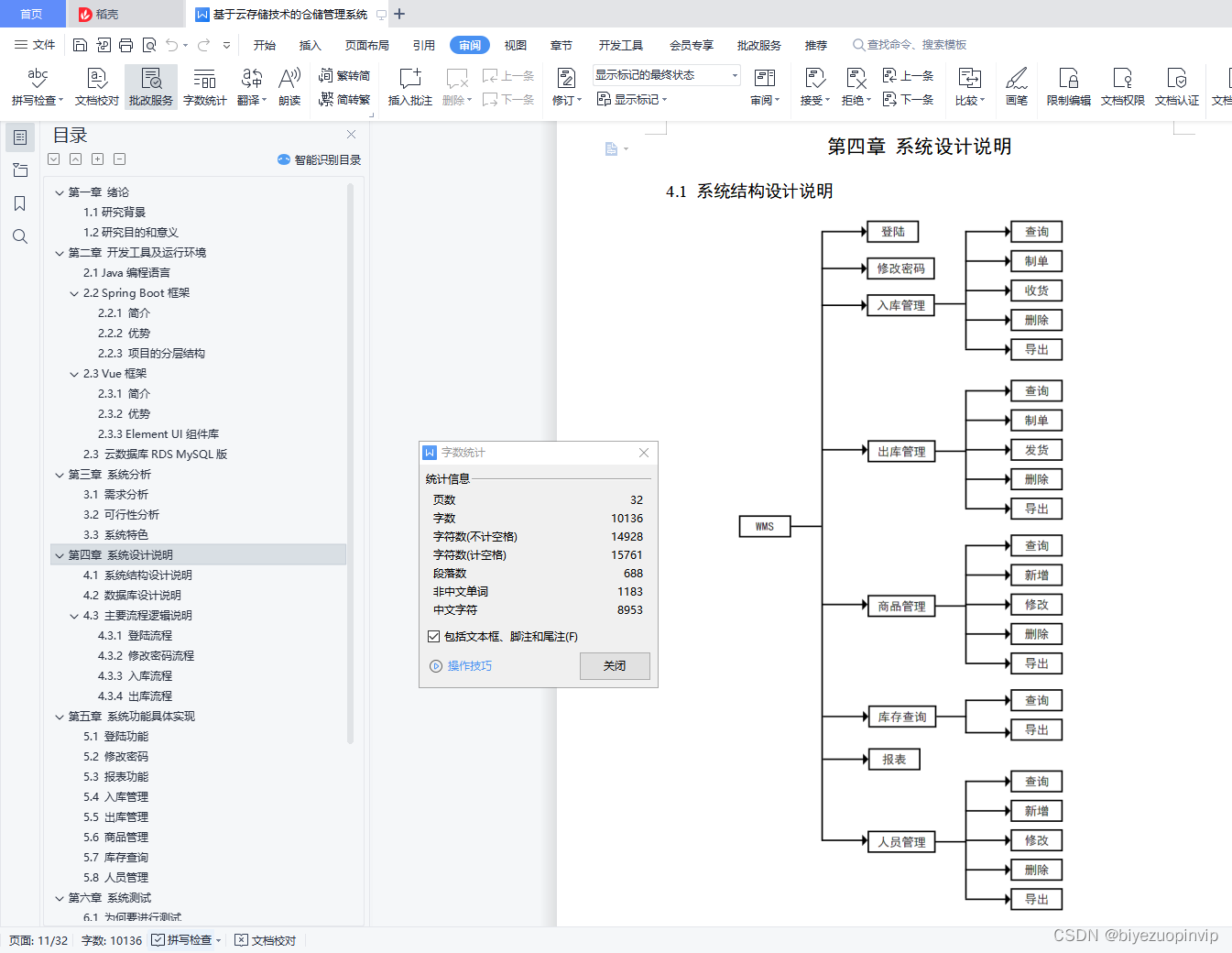The width and height of the screenshot is (1232, 953).
Task: Click 关闭 to close the word count dialog
Action: click(615, 666)
